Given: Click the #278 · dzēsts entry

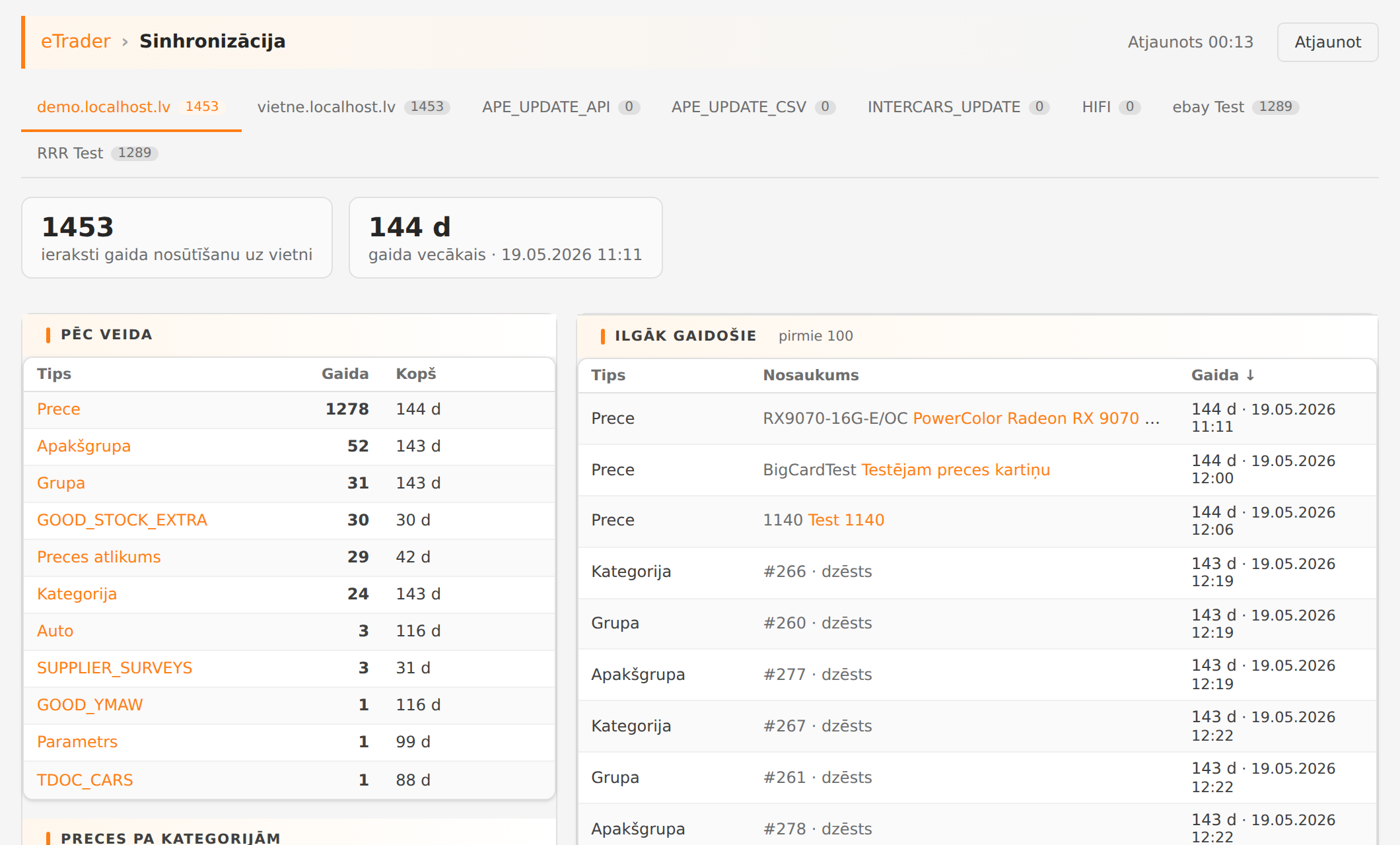Looking at the screenshot, I should pyautogui.click(x=818, y=829).
